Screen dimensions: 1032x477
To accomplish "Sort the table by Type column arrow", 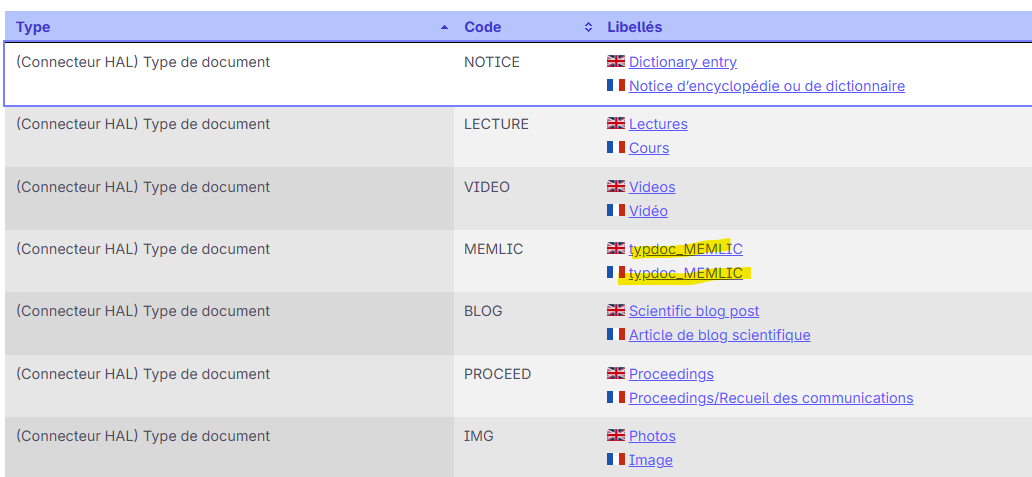I will pos(444,27).
